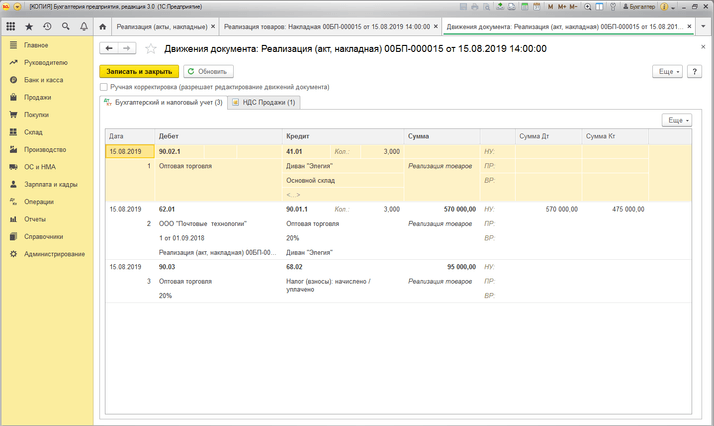Screen dimensions: 714x426
Task: Open Help with the question mark button
Action: 695,72
